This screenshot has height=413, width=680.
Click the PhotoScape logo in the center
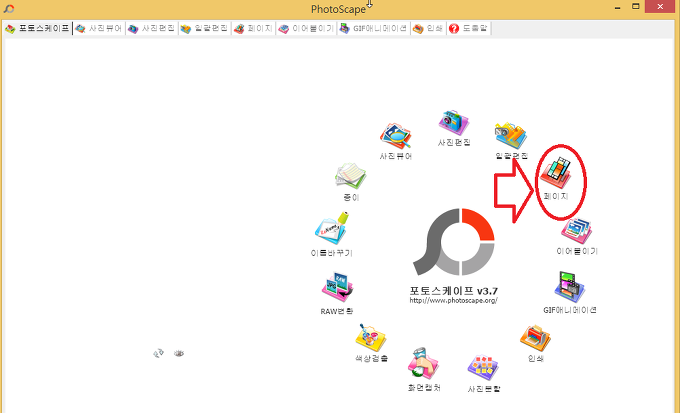pos(454,242)
